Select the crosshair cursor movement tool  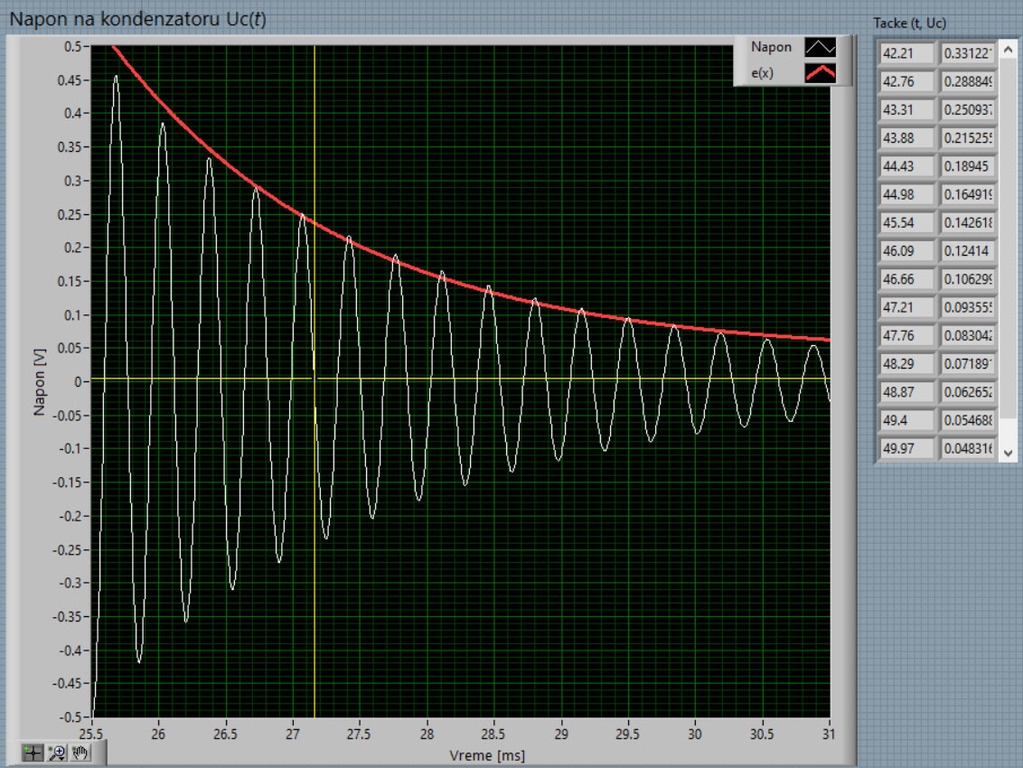(x=33, y=753)
